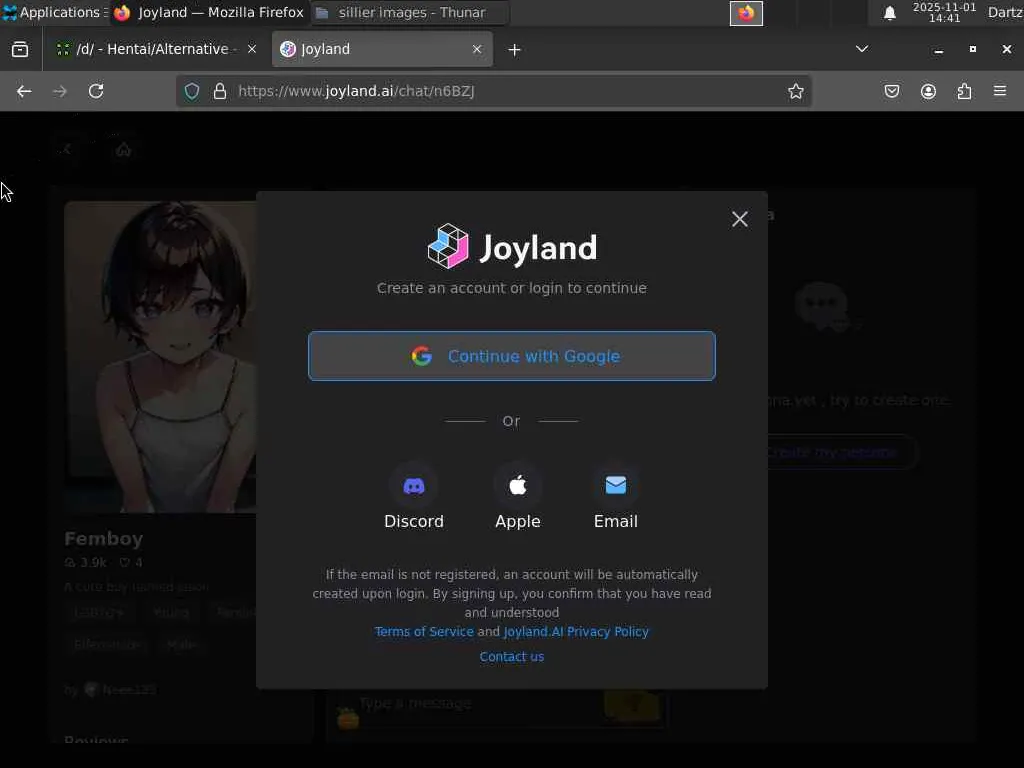Switch to sillier images - Thunar window

coord(409,12)
